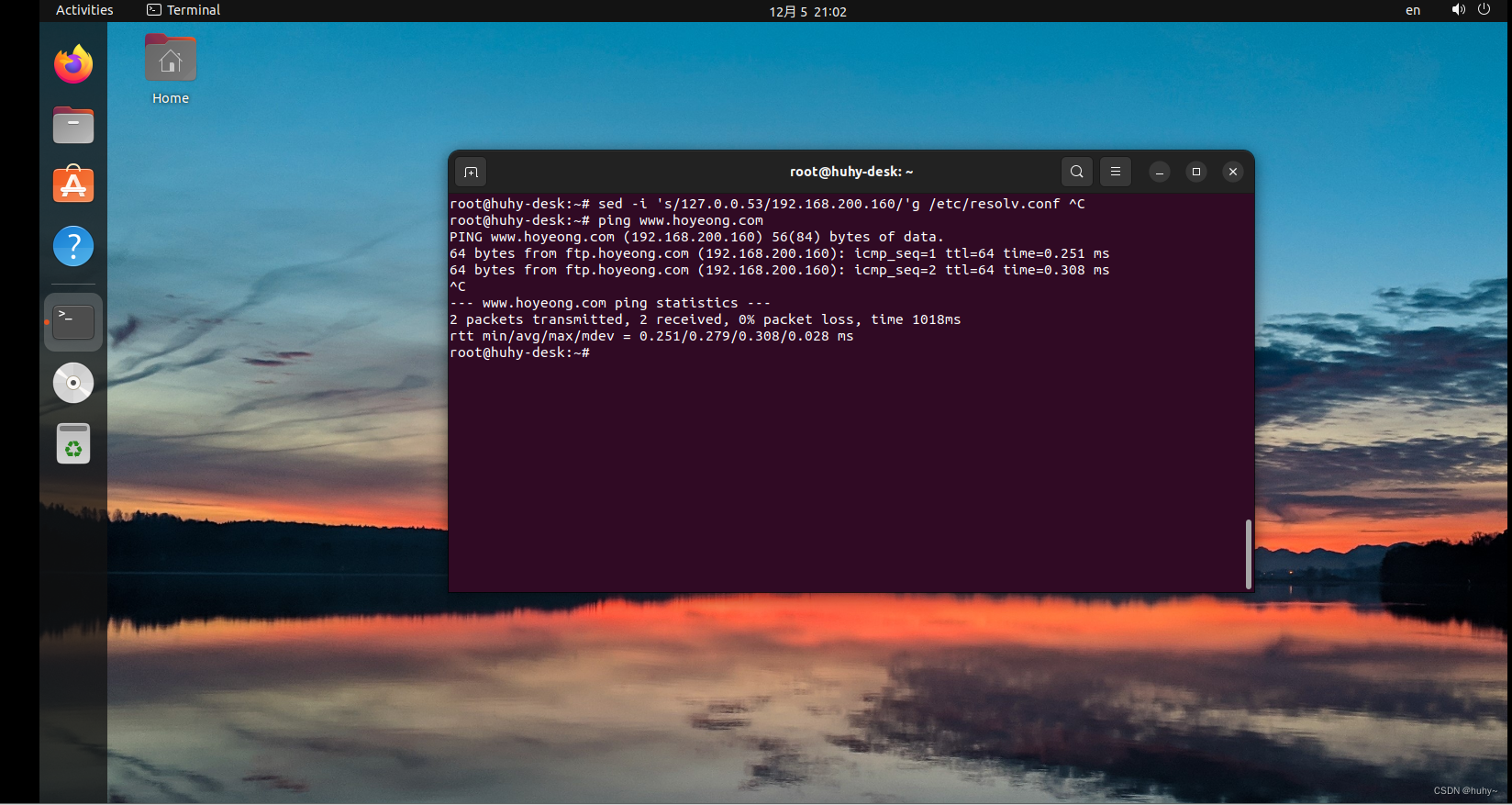Click the terminal title root@huhy-desk: ~
This screenshot has width=1512, height=805.
click(851, 172)
